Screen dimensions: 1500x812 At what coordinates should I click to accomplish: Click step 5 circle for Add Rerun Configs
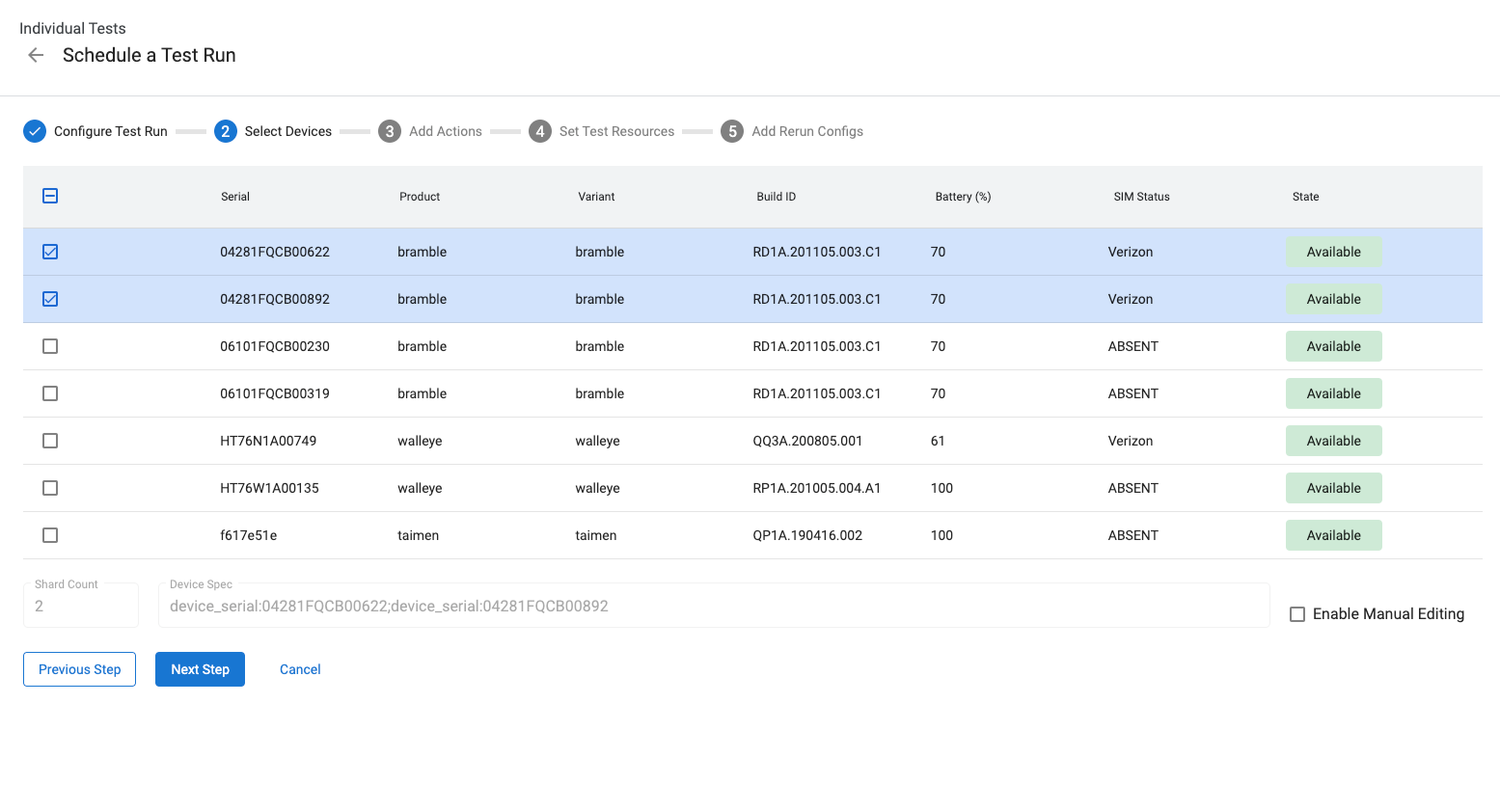pos(732,131)
